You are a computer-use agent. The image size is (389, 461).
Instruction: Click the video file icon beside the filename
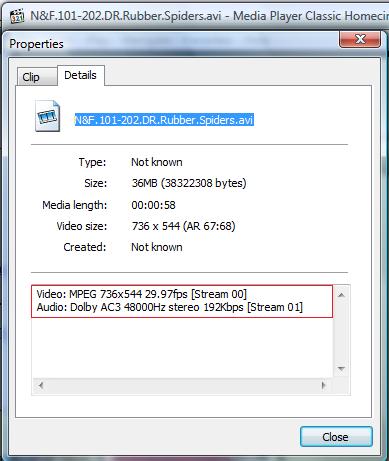coord(48,116)
